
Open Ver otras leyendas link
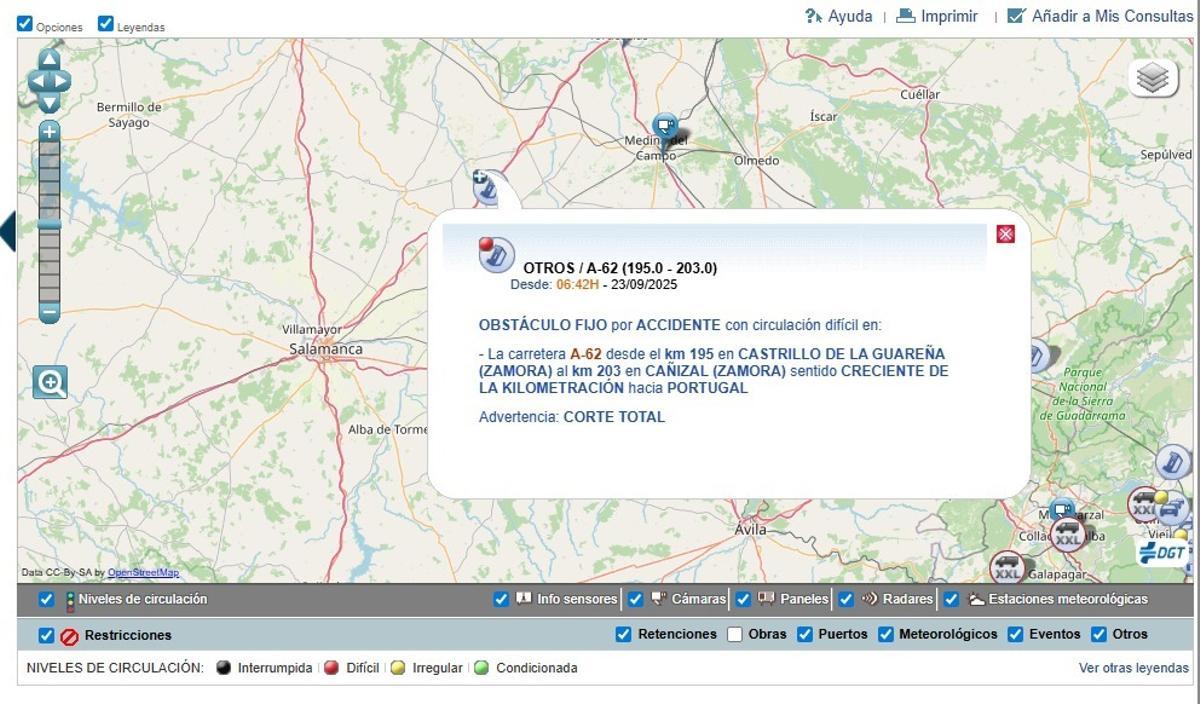coord(1133,668)
